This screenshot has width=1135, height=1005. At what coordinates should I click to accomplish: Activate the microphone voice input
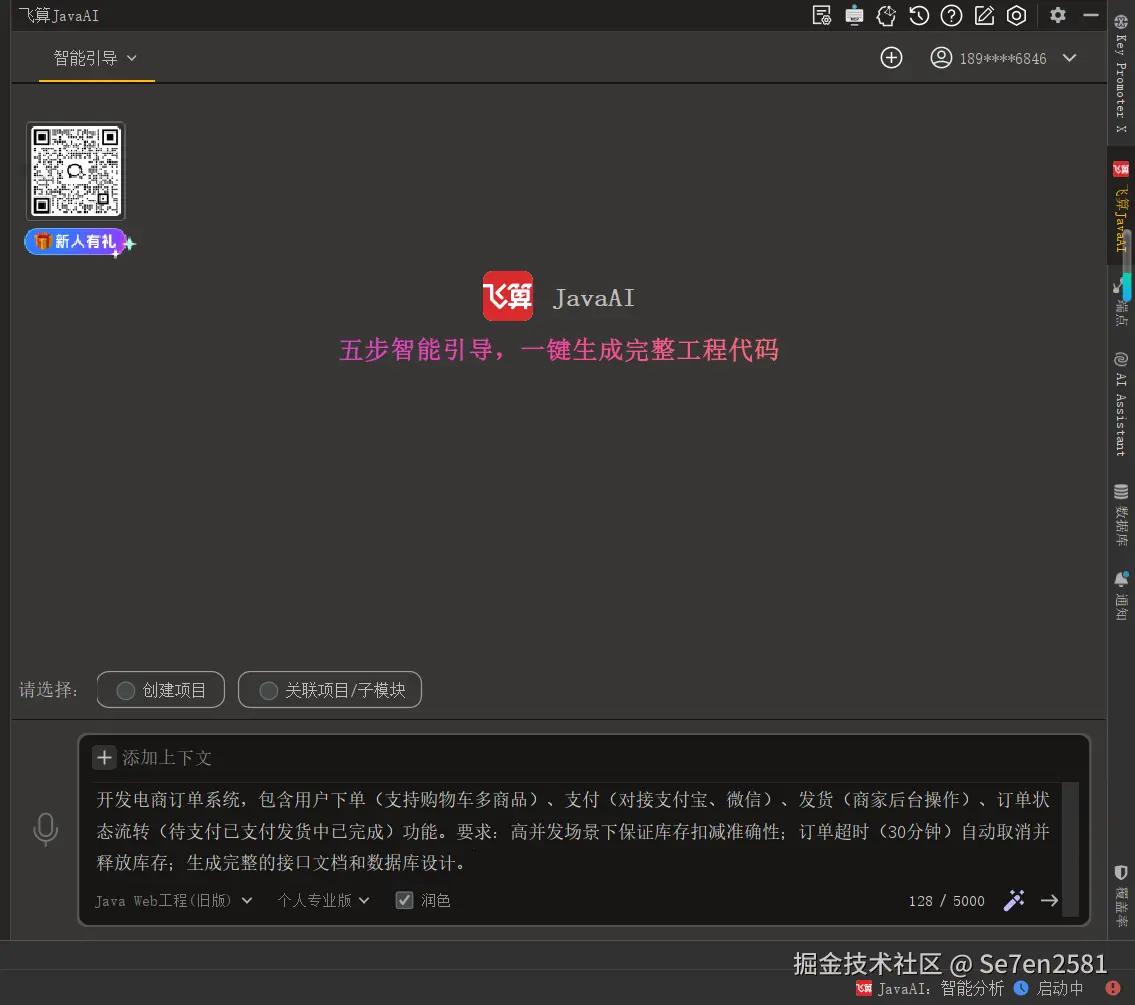(46, 829)
